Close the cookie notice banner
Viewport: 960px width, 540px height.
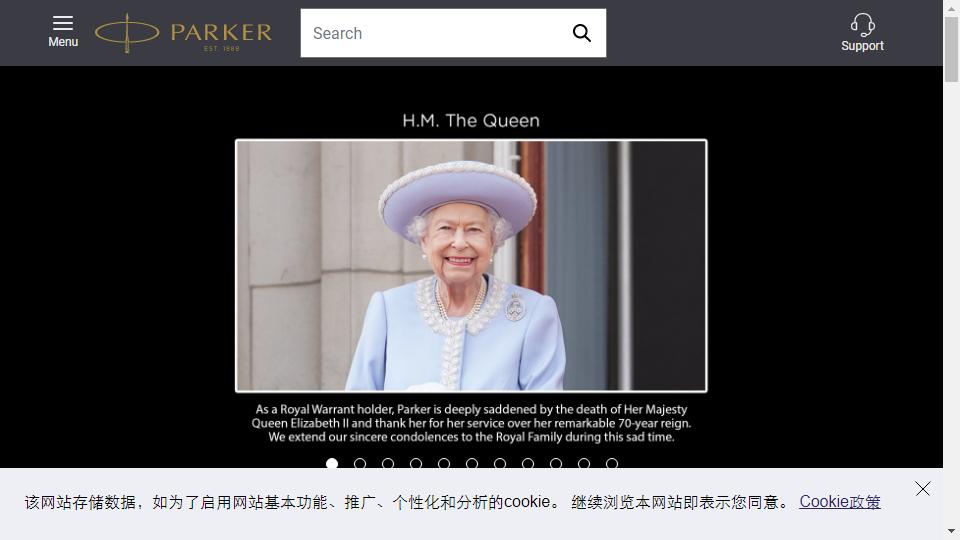(x=923, y=489)
